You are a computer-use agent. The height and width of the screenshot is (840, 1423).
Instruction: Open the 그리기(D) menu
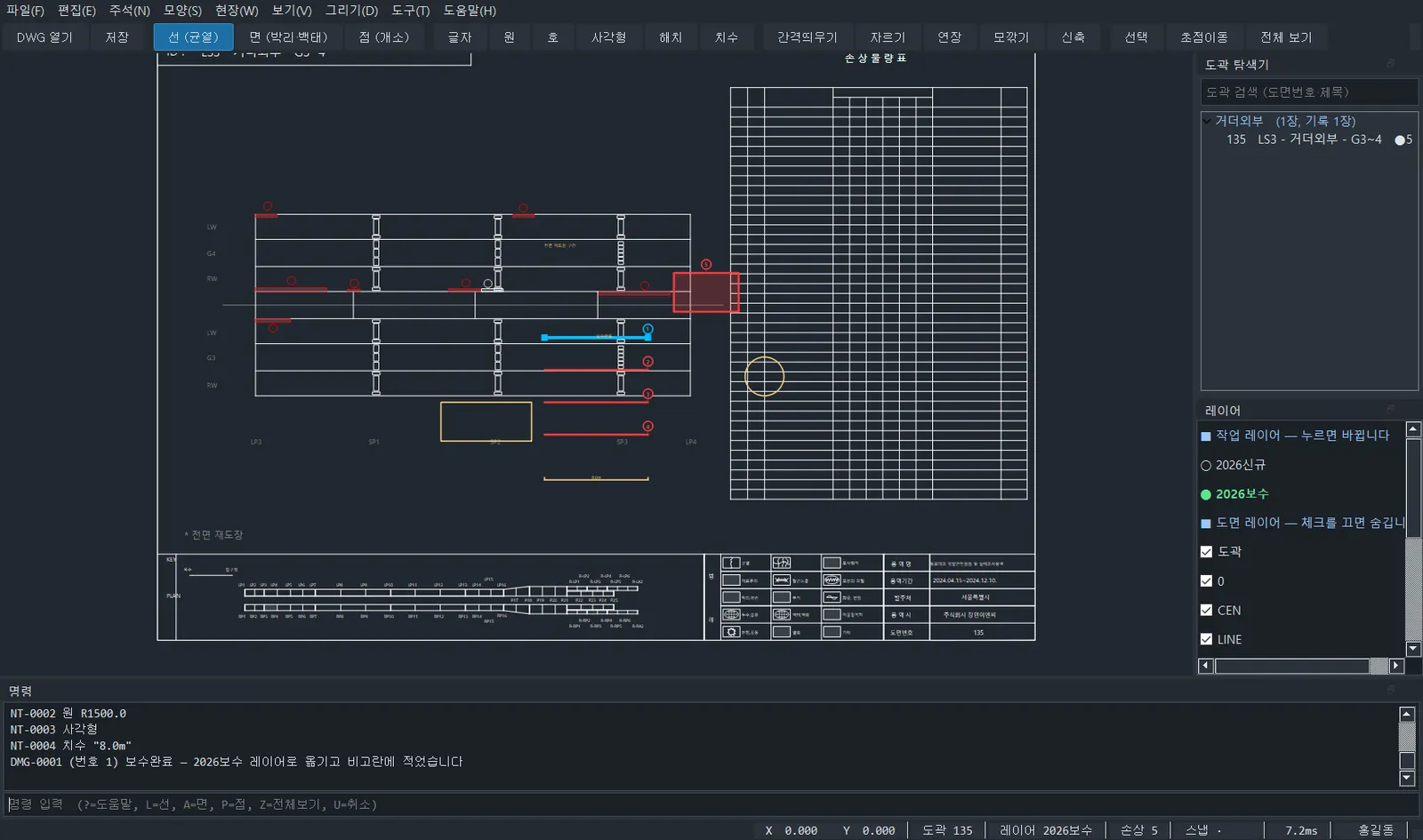[x=351, y=11]
